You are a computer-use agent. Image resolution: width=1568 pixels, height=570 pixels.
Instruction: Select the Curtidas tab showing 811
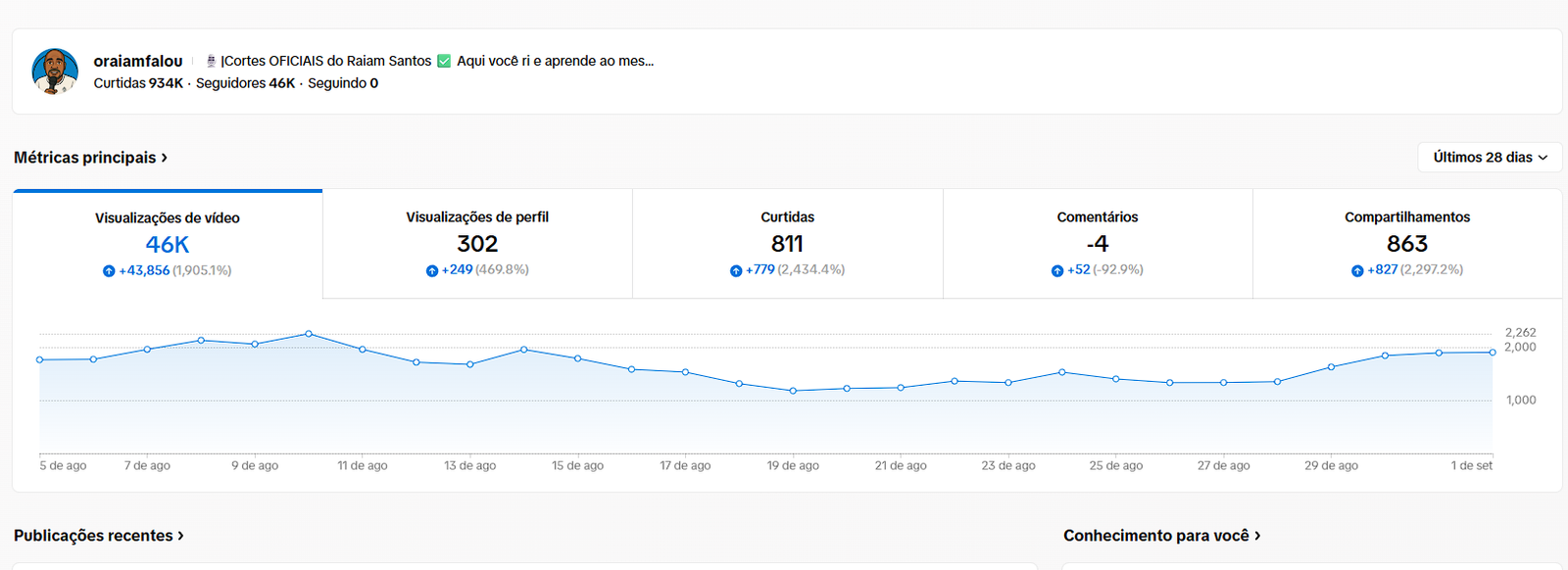click(787, 243)
